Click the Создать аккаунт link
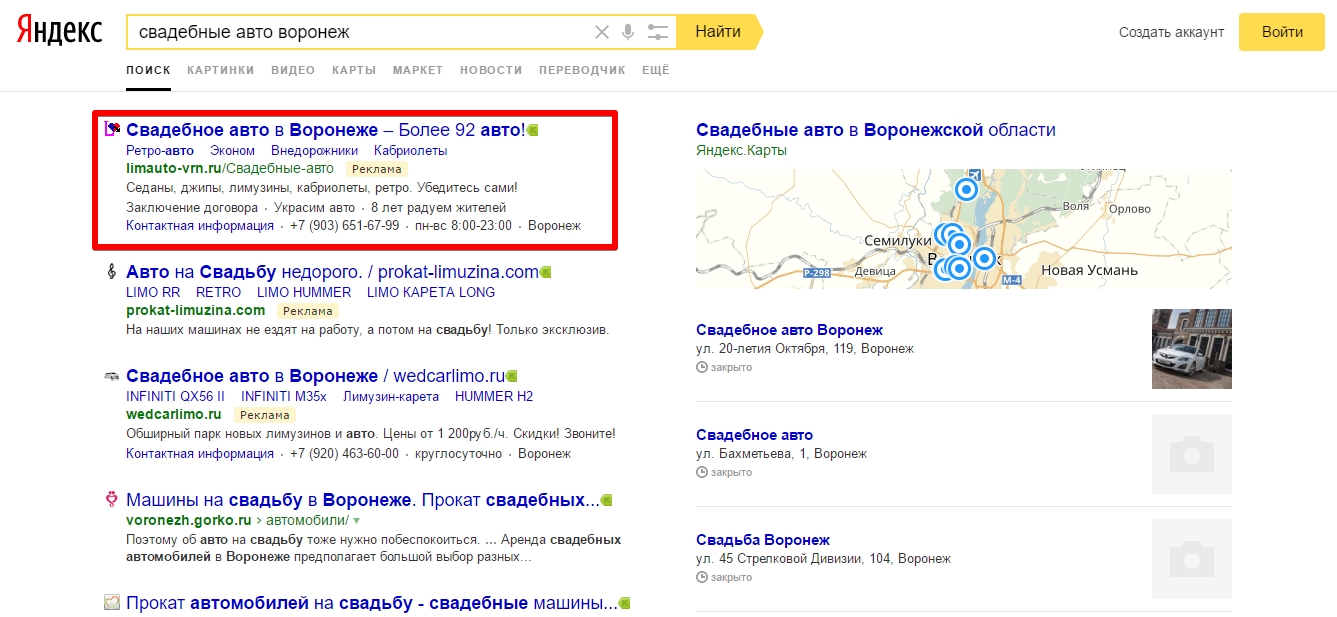The image size is (1337, 617). (x=1171, y=32)
